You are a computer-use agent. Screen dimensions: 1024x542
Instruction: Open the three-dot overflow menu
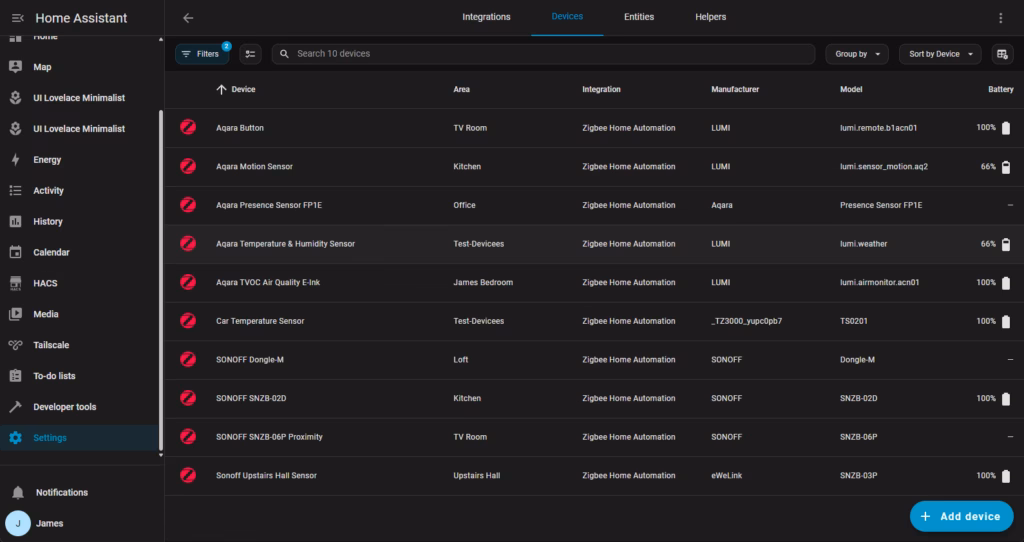pyautogui.click(x=1001, y=18)
